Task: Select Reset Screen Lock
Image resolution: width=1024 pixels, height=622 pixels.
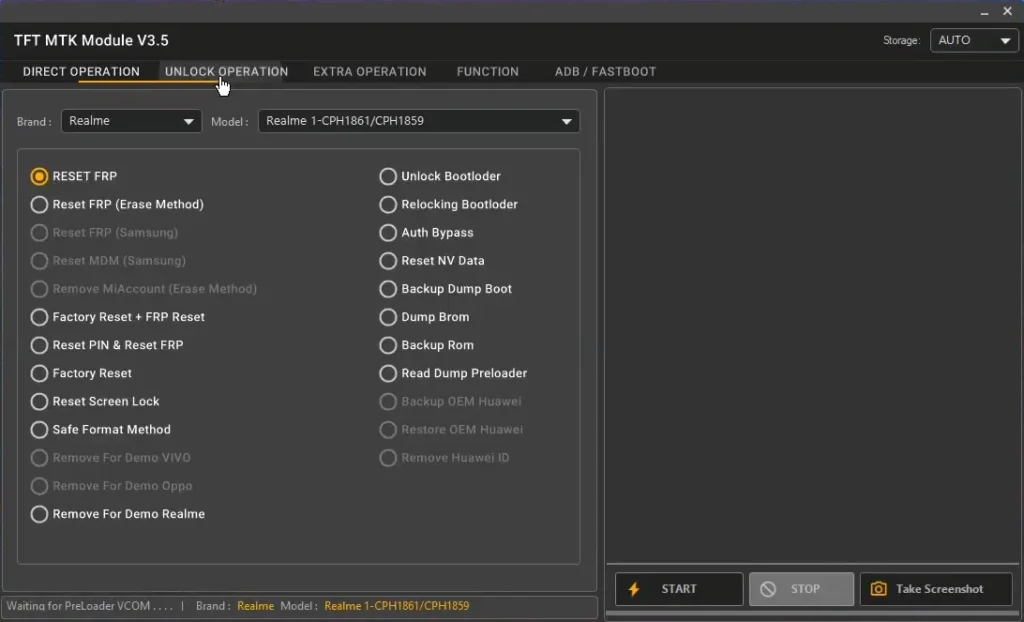Action: click(x=39, y=401)
